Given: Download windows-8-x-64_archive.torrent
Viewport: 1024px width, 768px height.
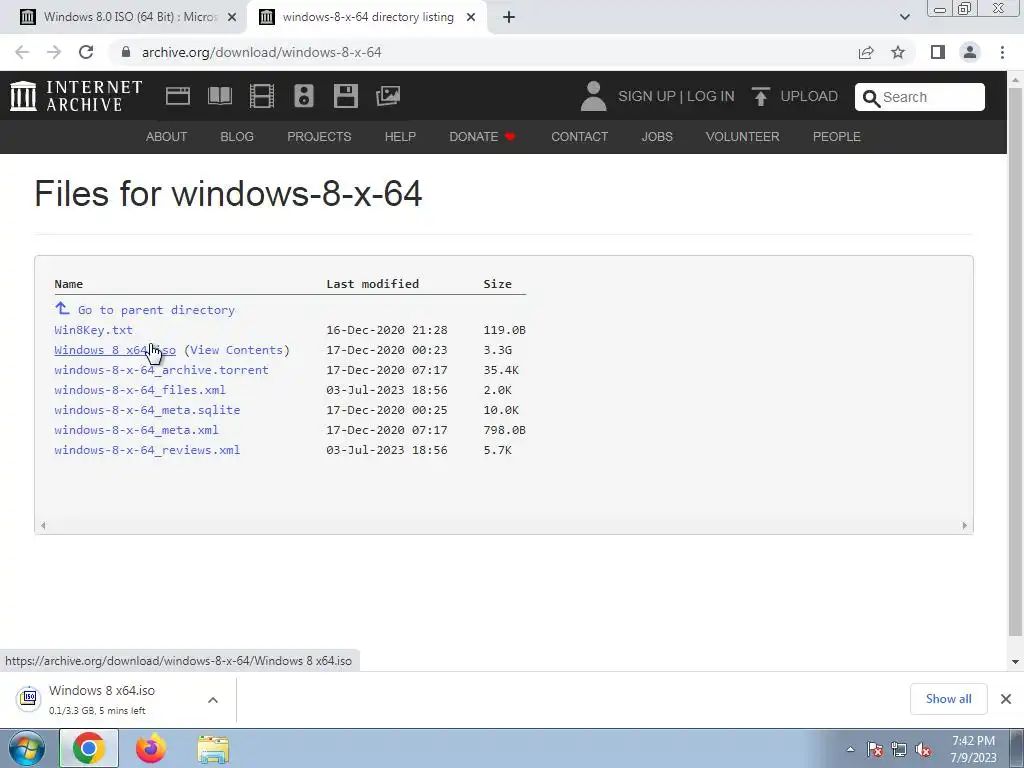Looking at the screenshot, I should pyautogui.click(x=161, y=370).
